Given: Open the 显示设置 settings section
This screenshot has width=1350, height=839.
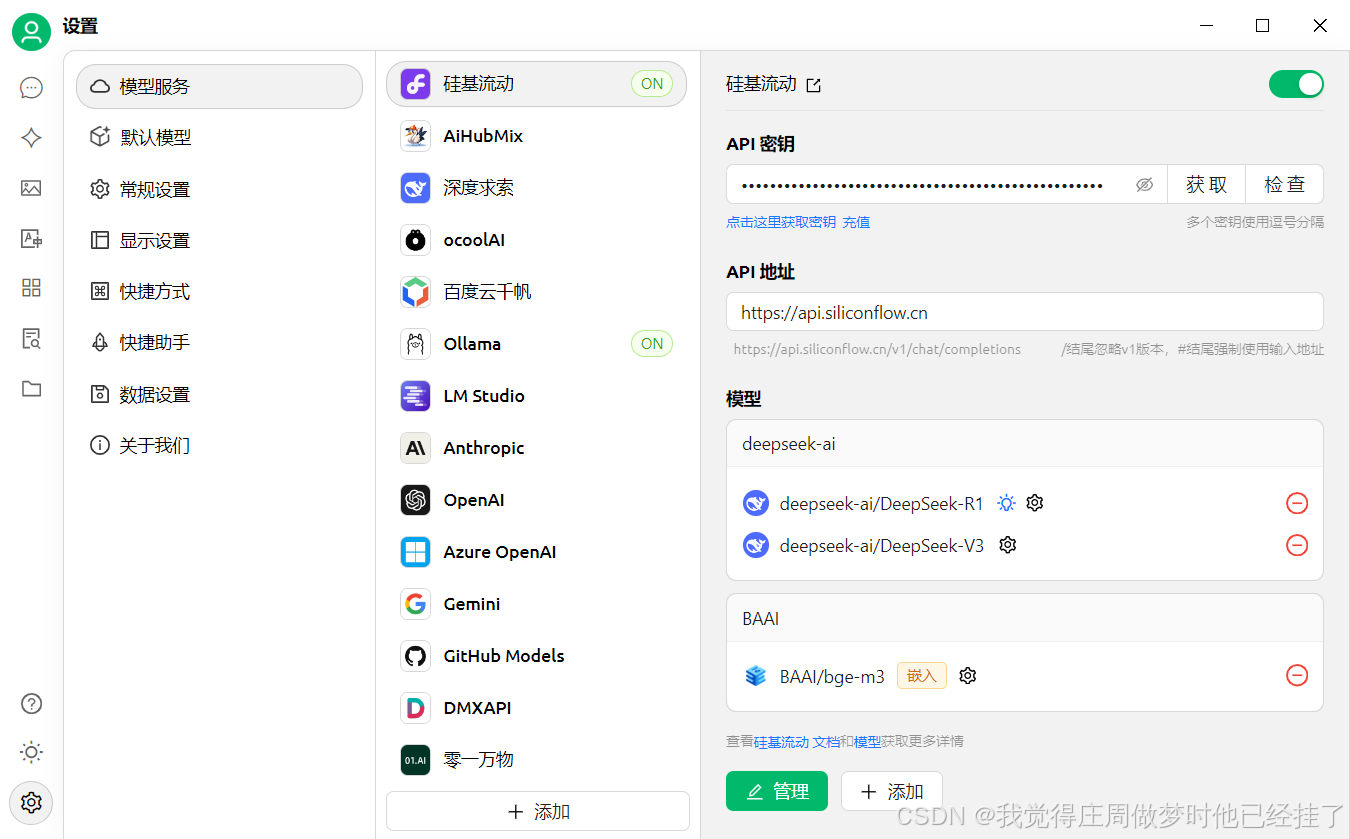Looking at the screenshot, I should pyautogui.click(x=219, y=240).
